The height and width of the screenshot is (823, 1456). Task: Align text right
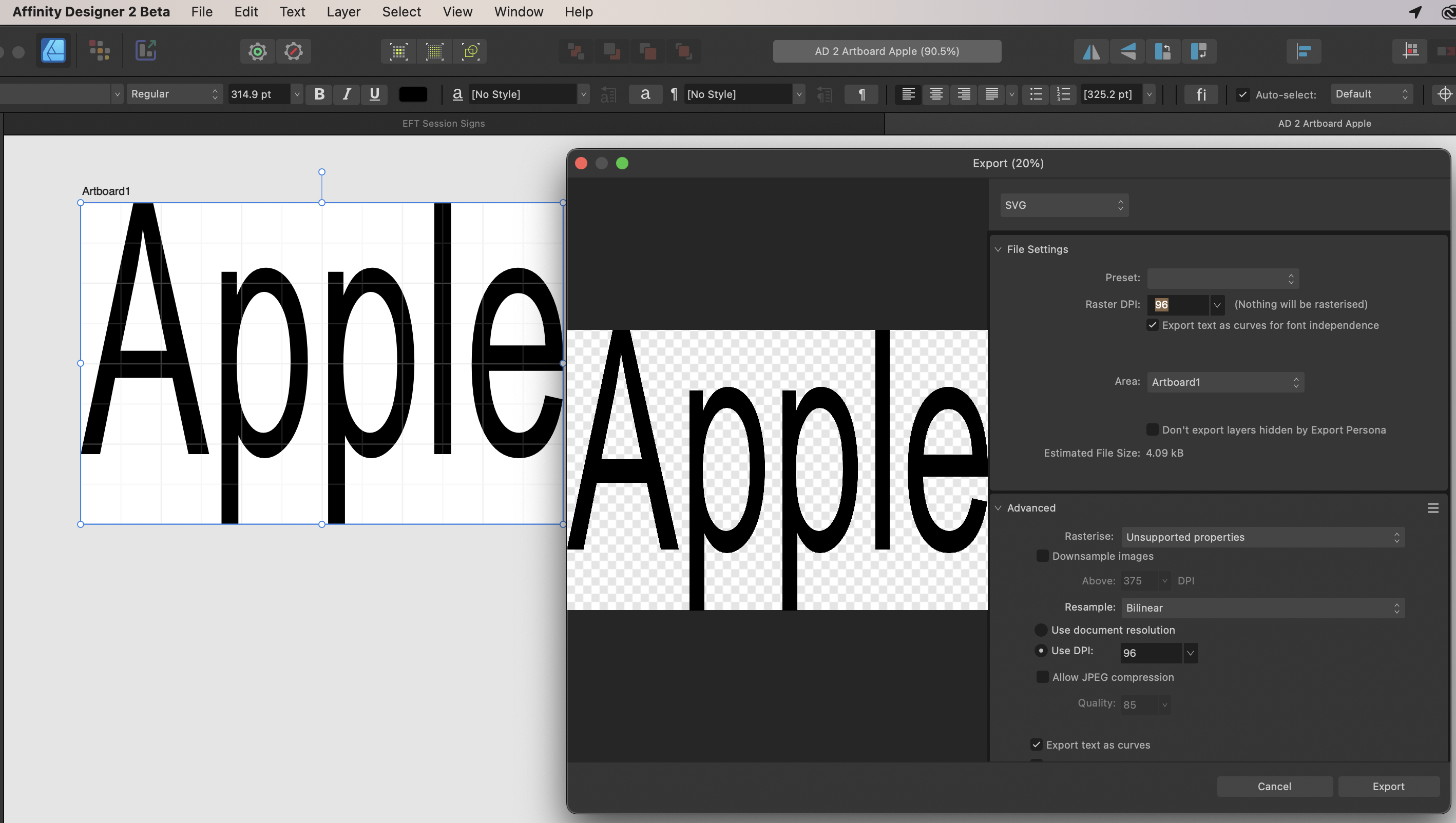(964, 94)
